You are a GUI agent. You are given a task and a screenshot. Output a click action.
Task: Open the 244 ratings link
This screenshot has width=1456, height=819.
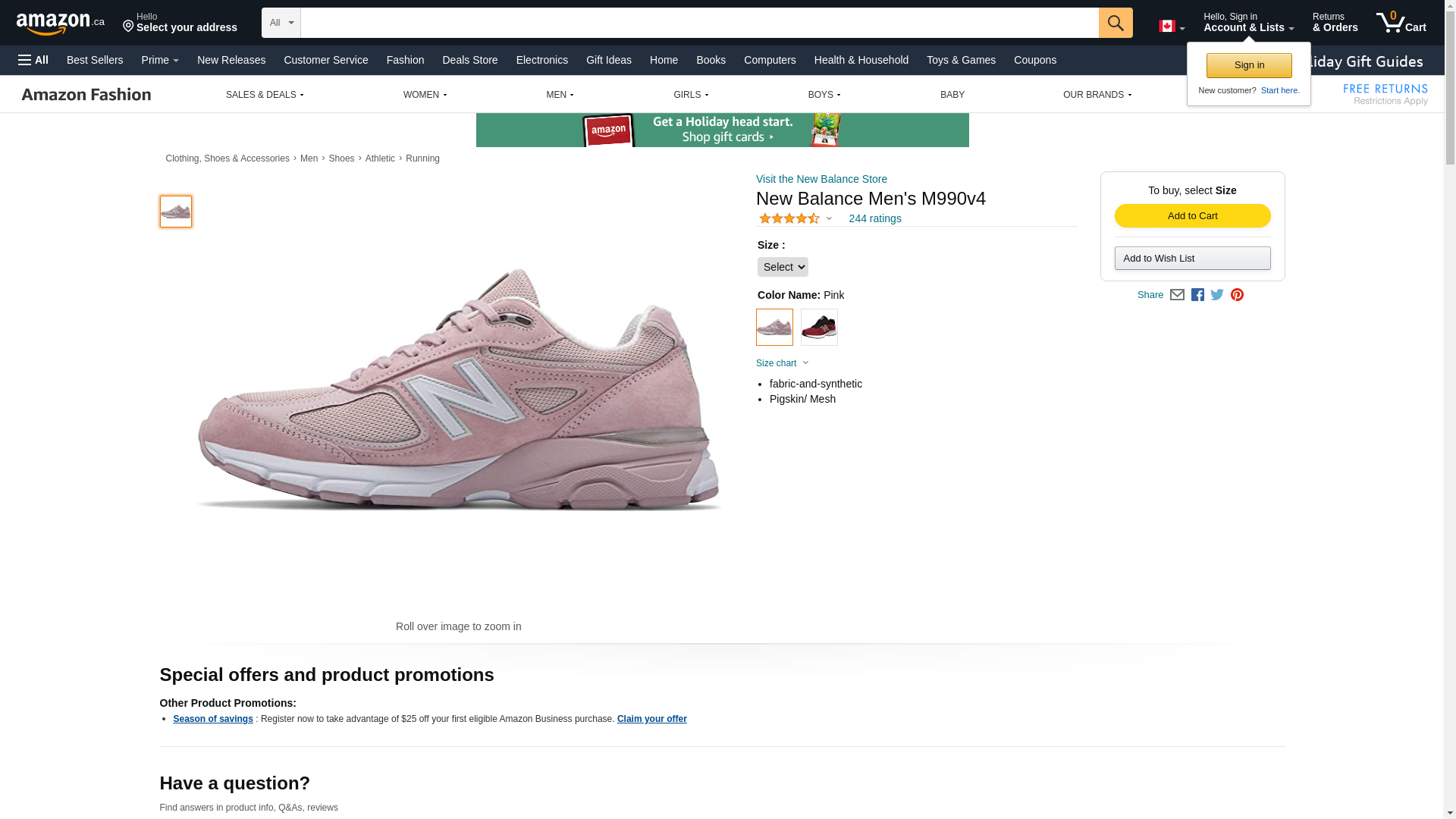click(874, 218)
